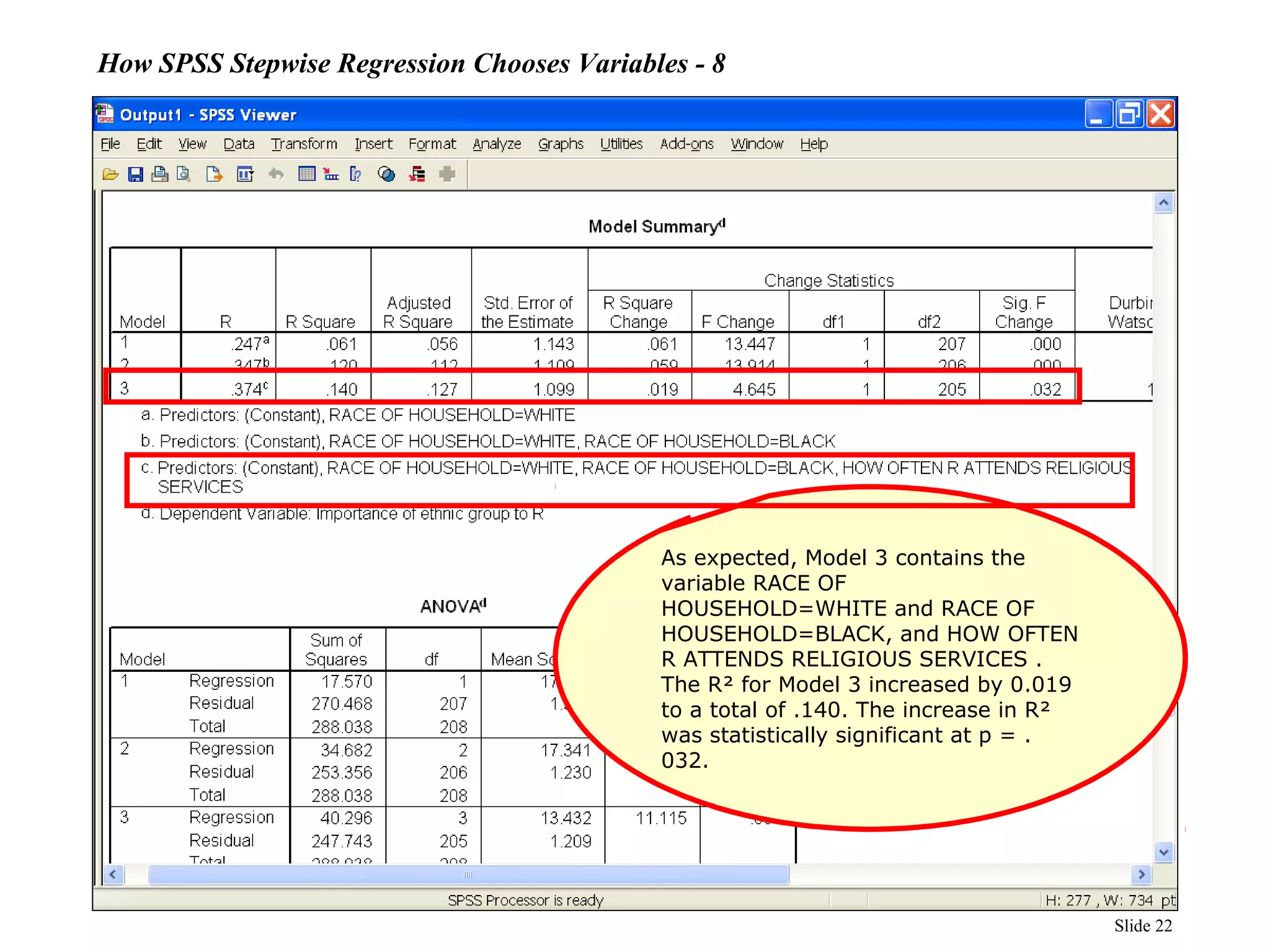Click Model 1 Adjusted R Square .056
The width and height of the screenshot is (1270, 952).
[x=442, y=344]
